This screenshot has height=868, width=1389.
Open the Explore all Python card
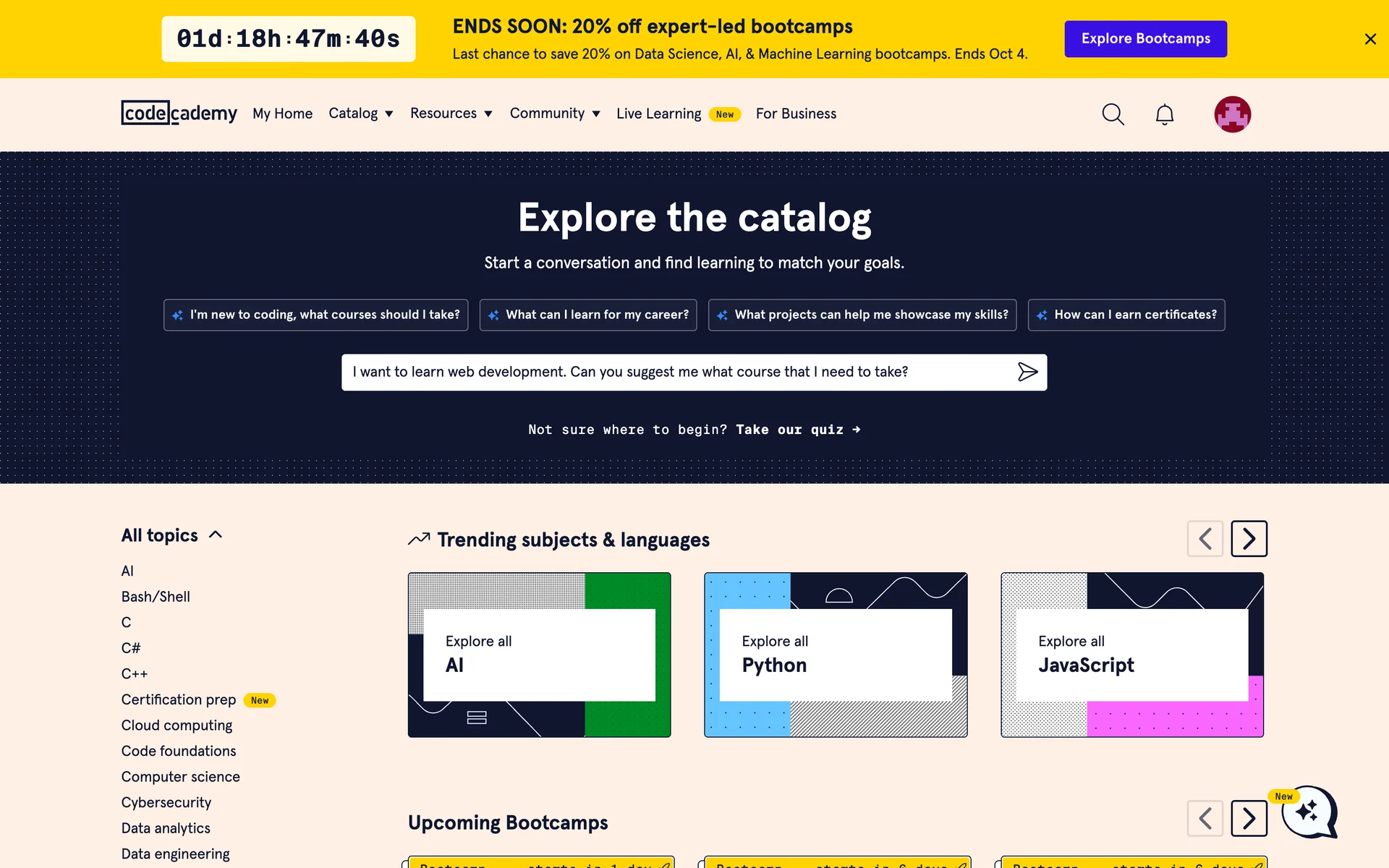coord(836,655)
